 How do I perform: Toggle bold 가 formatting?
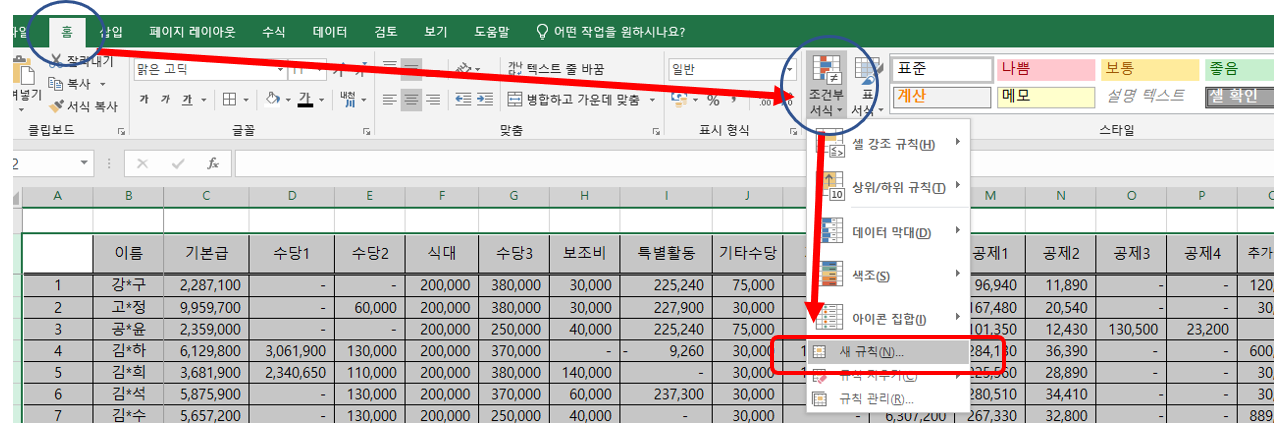click(146, 99)
